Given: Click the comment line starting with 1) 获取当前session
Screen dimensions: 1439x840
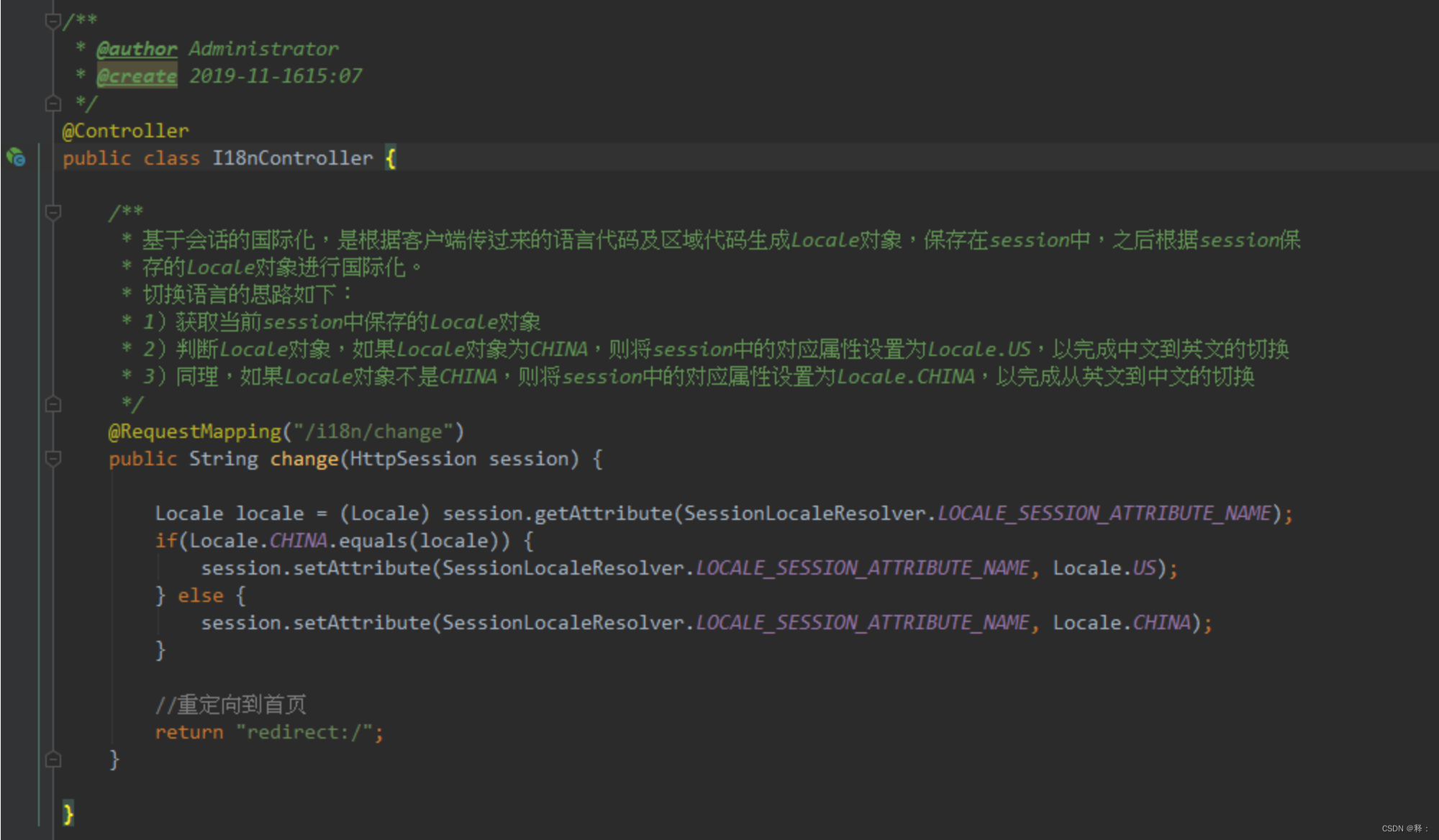Looking at the screenshot, I should 341,322.
